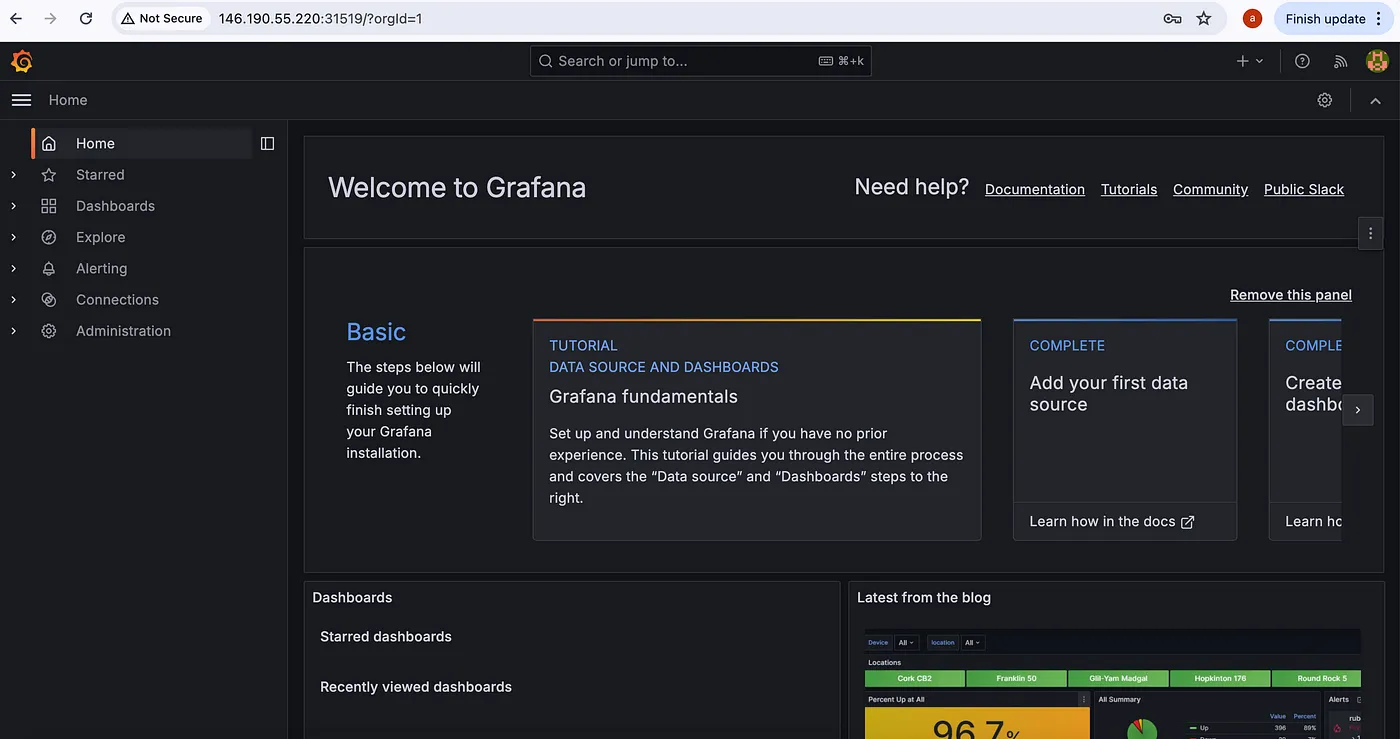Click the Home breadcrumb text
Viewport: 1400px width, 739px height.
pos(68,100)
